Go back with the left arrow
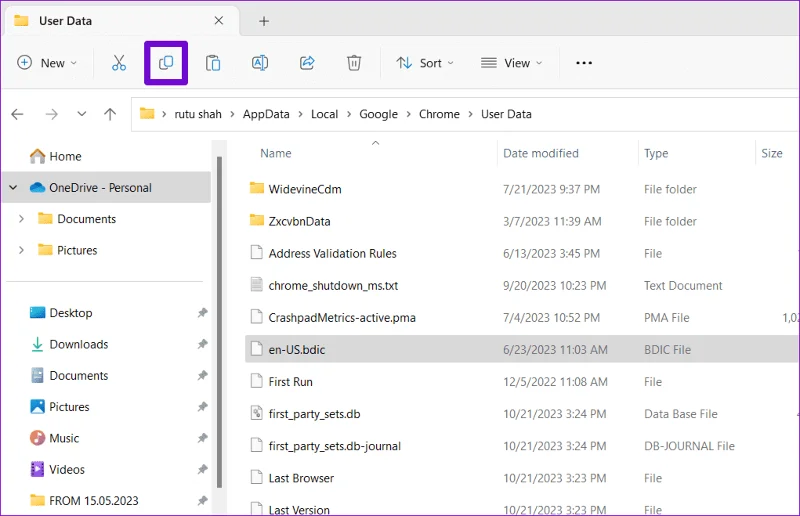This screenshot has height=516, width=800. coord(17,114)
